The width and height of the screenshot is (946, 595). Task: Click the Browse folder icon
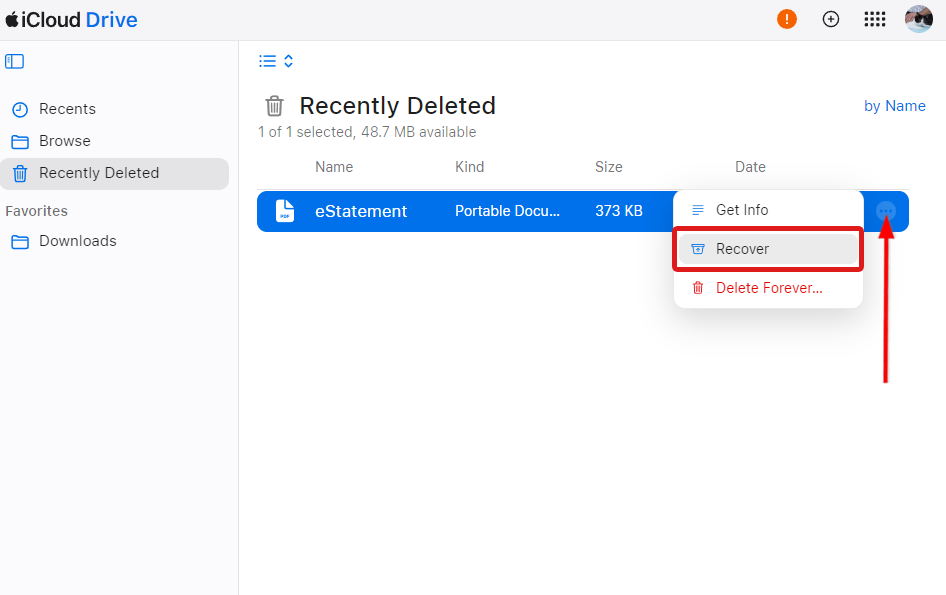pos(20,142)
